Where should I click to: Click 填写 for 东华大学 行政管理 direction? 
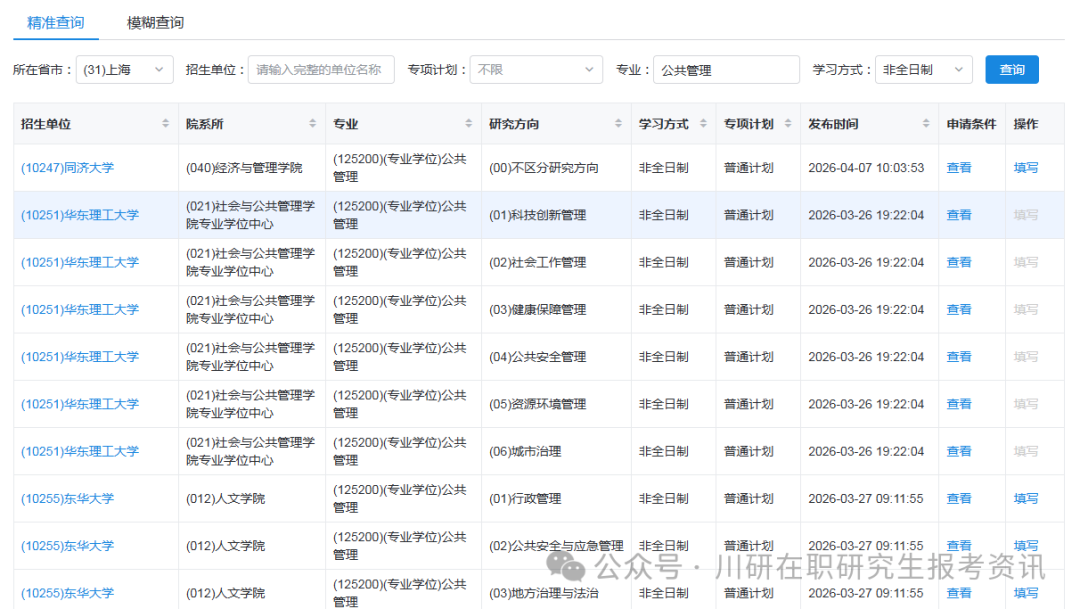(x=1026, y=498)
